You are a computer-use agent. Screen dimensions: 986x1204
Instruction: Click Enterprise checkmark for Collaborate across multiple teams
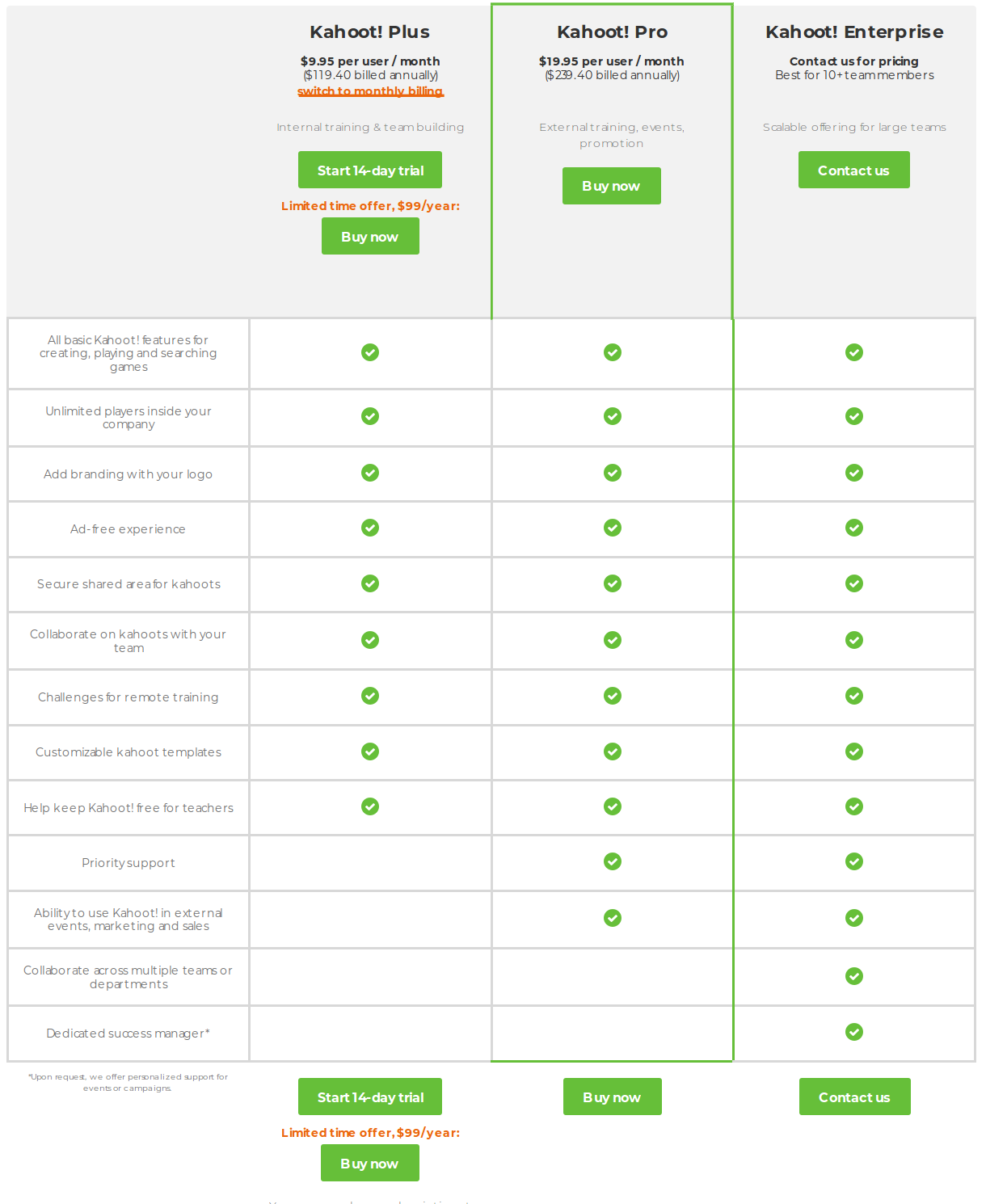[854, 976]
